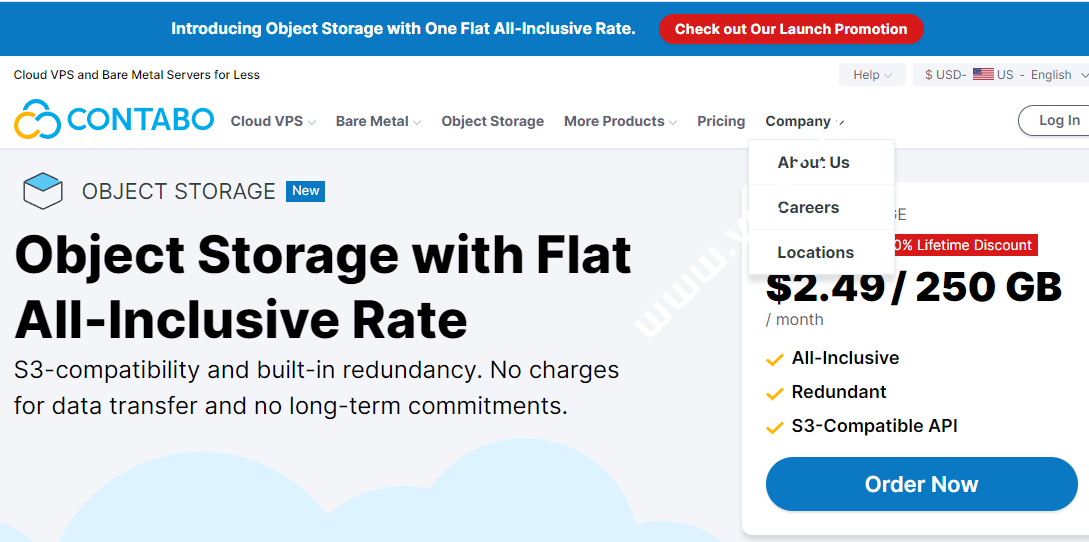The height and width of the screenshot is (542, 1089).
Task: Click the US flag icon
Action: (x=983, y=74)
